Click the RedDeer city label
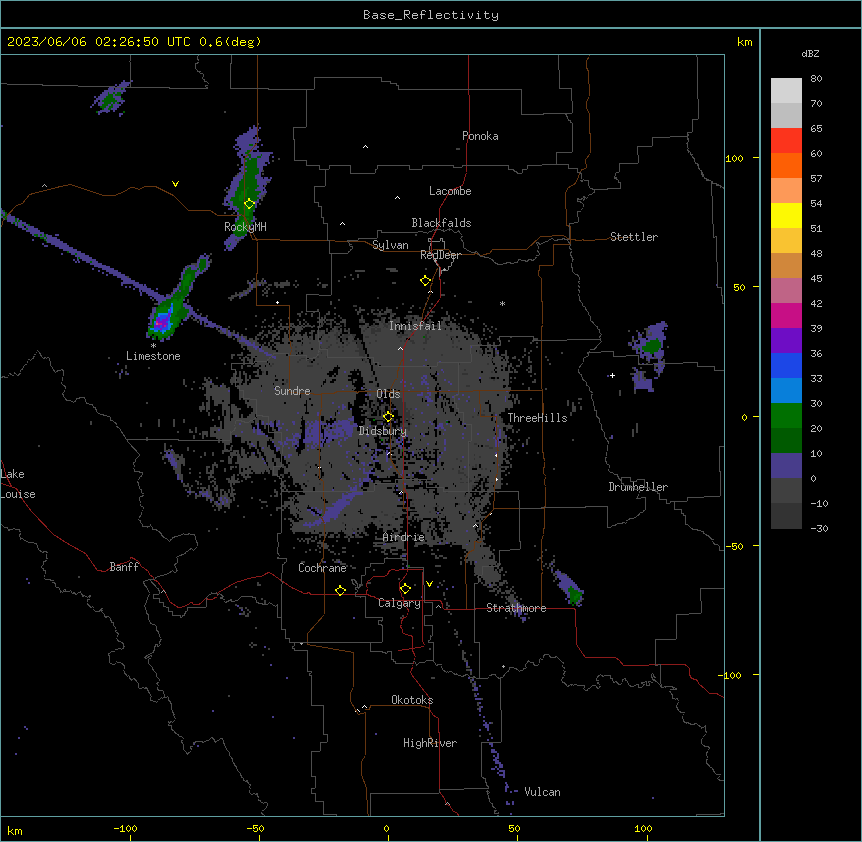 click(440, 255)
